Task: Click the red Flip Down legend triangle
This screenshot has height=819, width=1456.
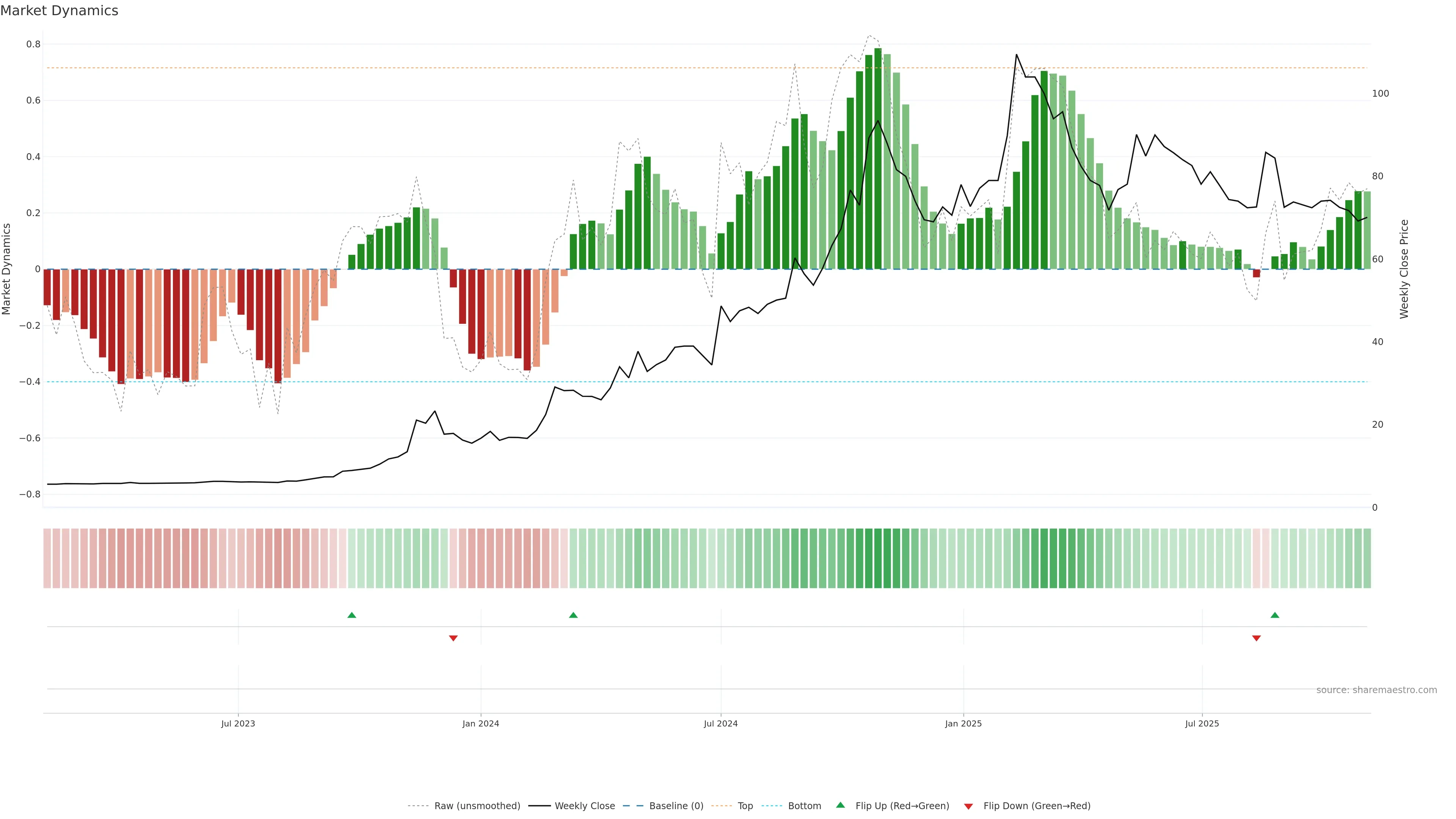Action: [x=968, y=806]
